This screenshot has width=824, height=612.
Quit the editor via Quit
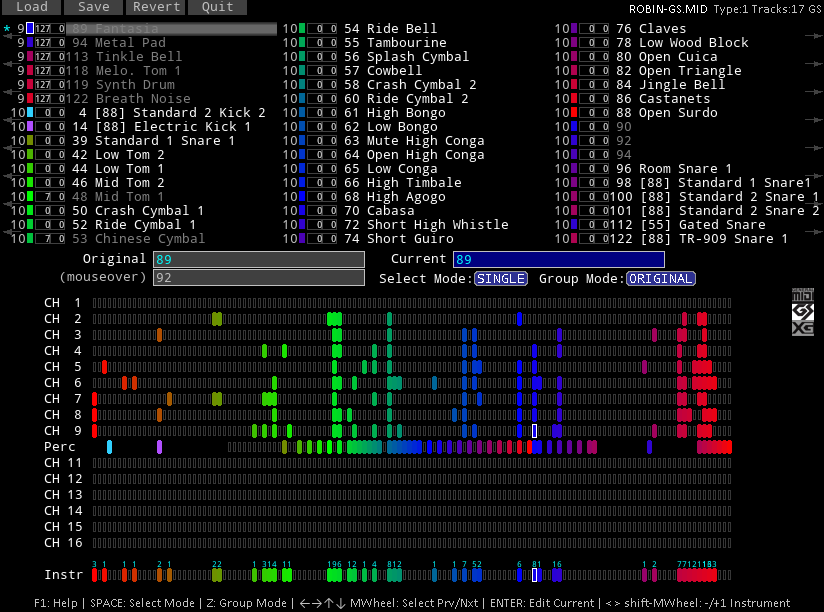tap(217, 7)
